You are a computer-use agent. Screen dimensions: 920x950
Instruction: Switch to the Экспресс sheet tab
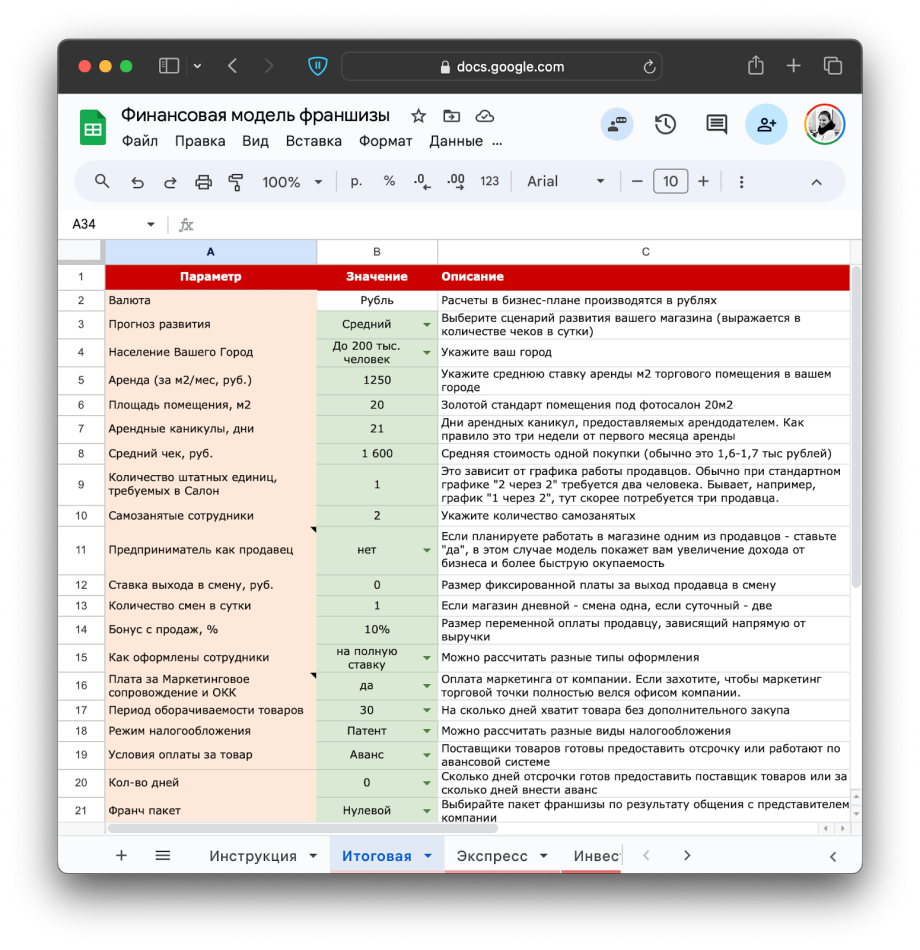click(492, 855)
